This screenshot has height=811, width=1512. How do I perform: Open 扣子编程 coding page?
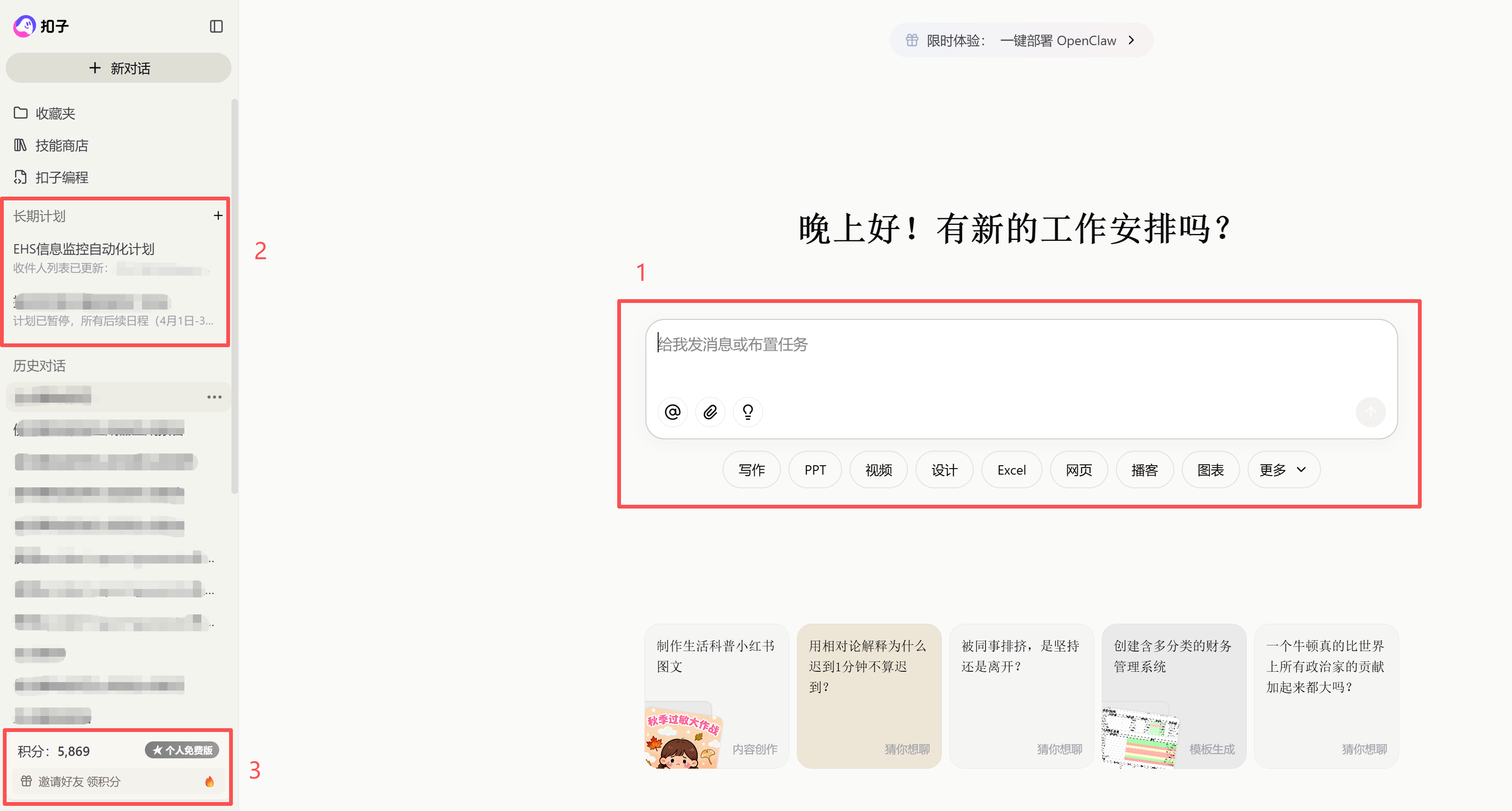(62, 177)
